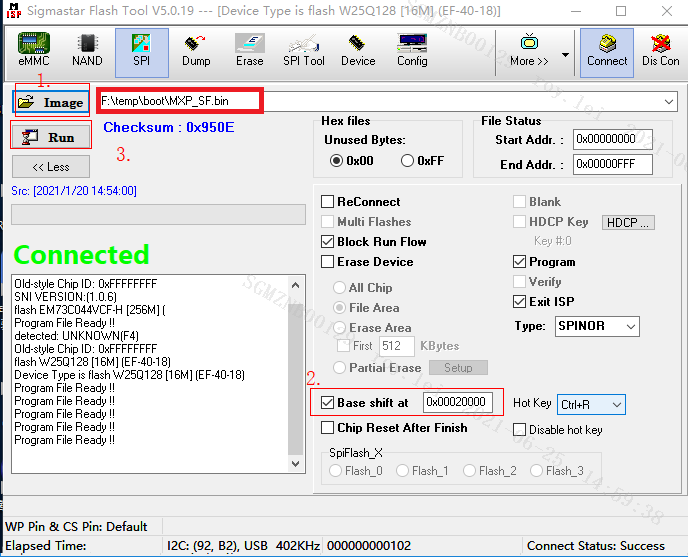This screenshot has width=688, height=557.
Task: Enable the Erase Device checkbox
Action: coord(327,262)
